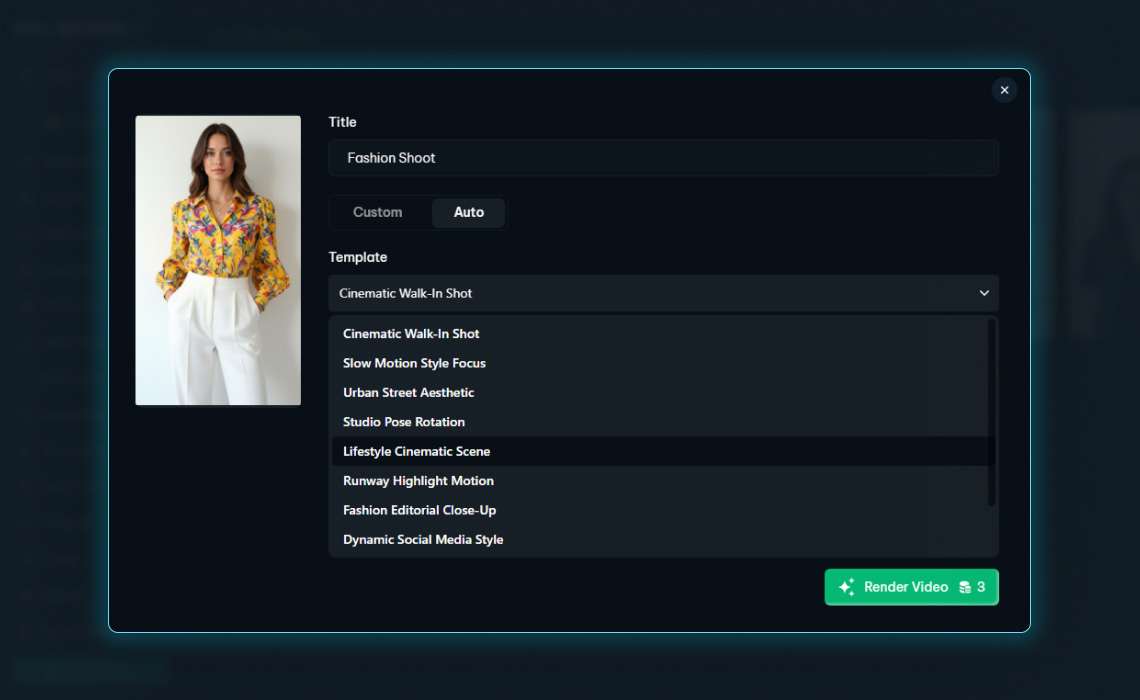Viewport: 1140px width, 700px height.
Task: Pick the Dynamic Social Media Style template
Action: coord(423,539)
